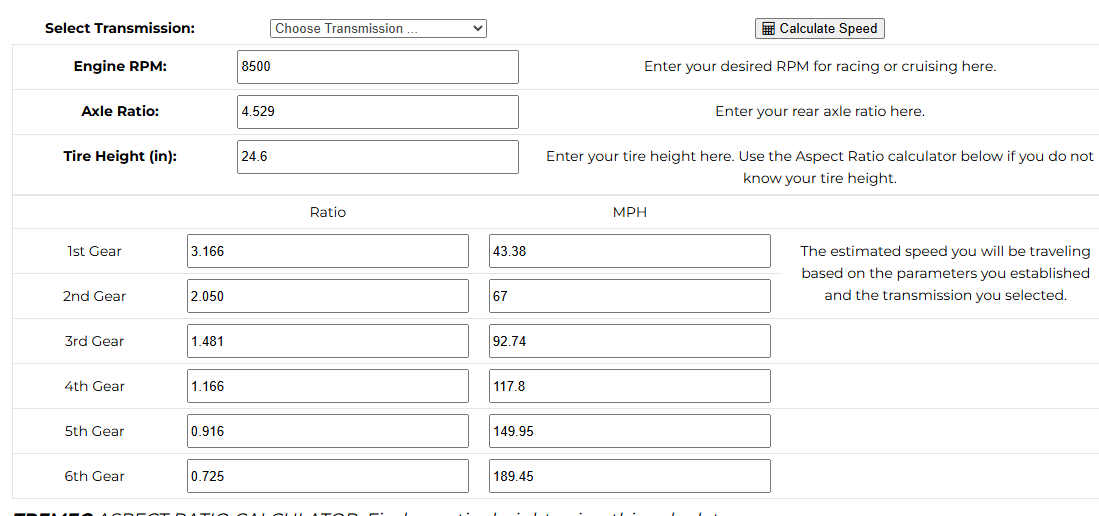Select the 2nd Gear ratio field

click(x=327, y=297)
